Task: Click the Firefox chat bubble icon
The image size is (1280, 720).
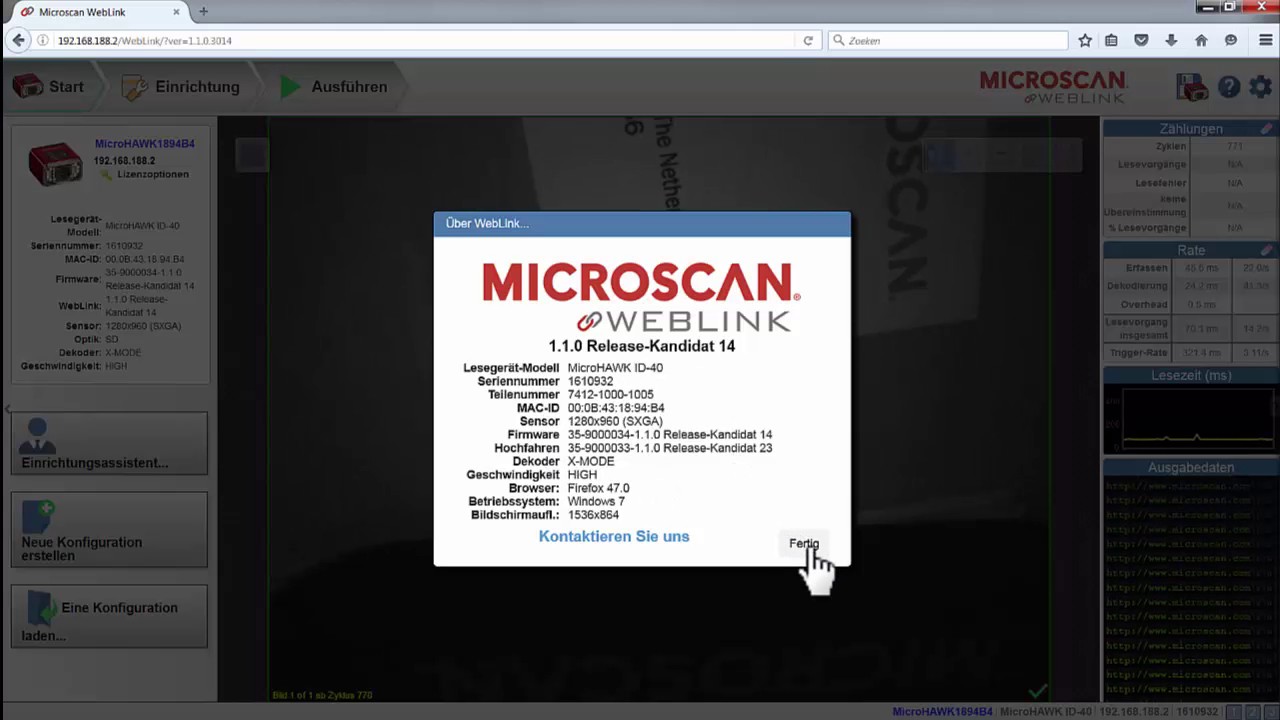Action: (x=1231, y=41)
